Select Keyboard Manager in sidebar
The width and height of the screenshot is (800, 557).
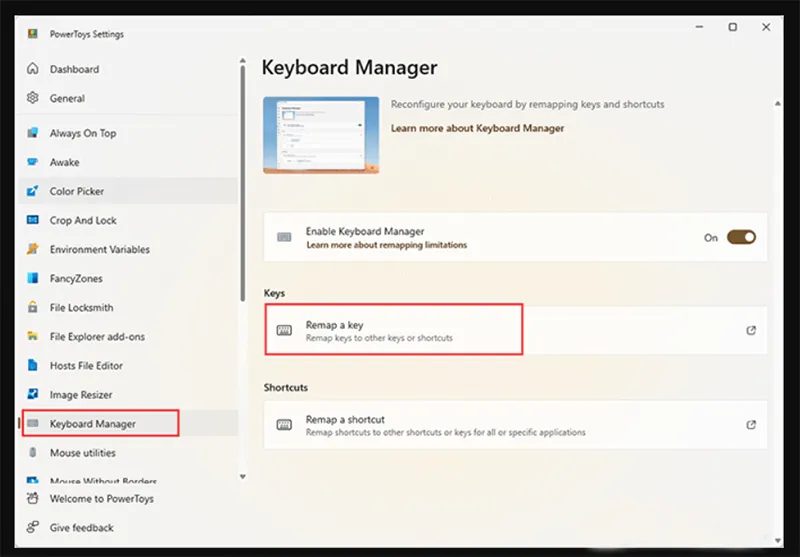pyautogui.click(x=129, y=424)
